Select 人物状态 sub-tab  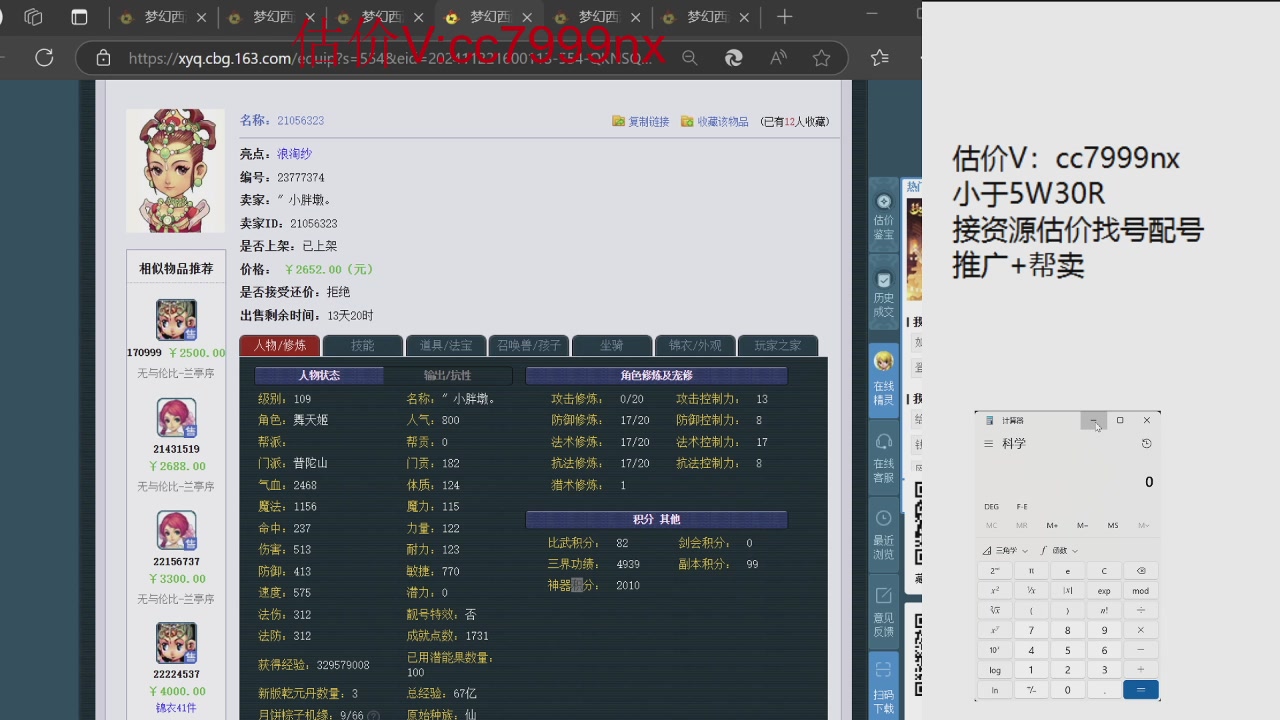pyautogui.click(x=319, y=376)
